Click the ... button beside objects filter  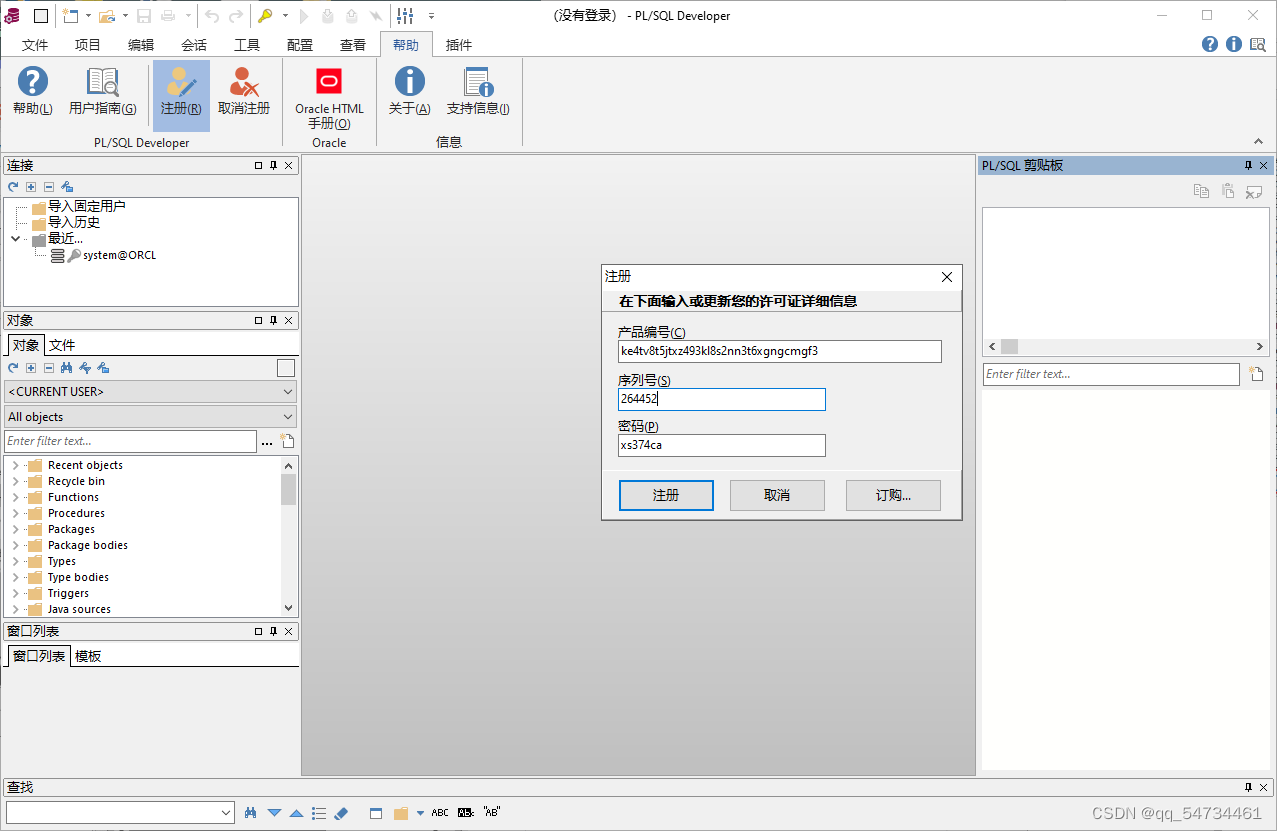267,441
